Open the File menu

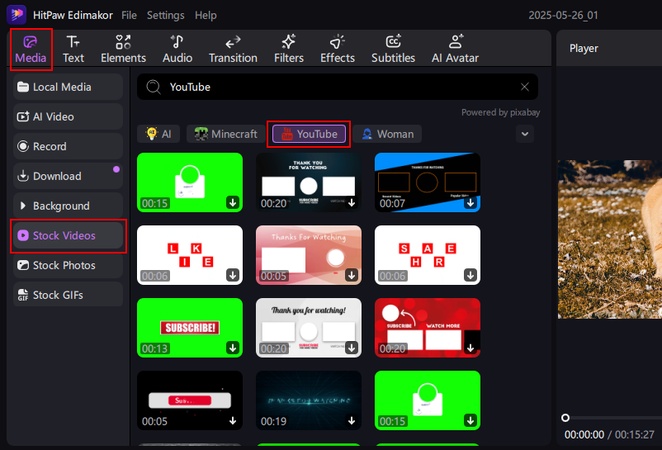129,15
